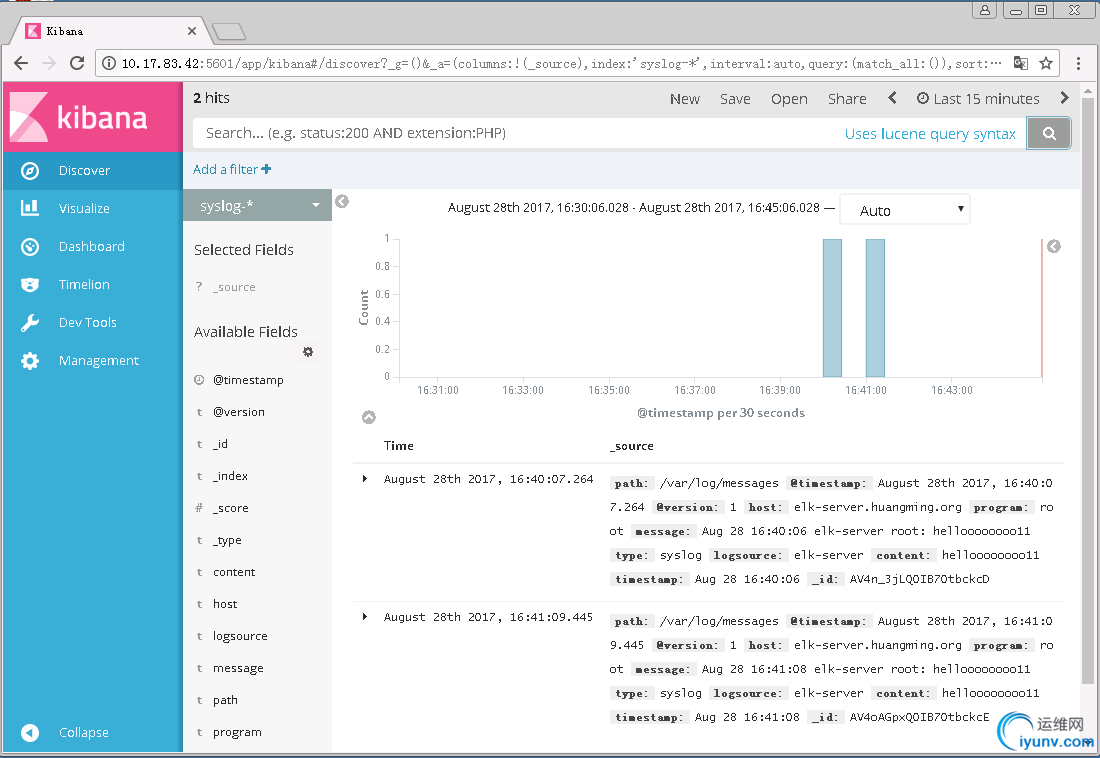Reload the page in the browser

click(x=77, y=63)
